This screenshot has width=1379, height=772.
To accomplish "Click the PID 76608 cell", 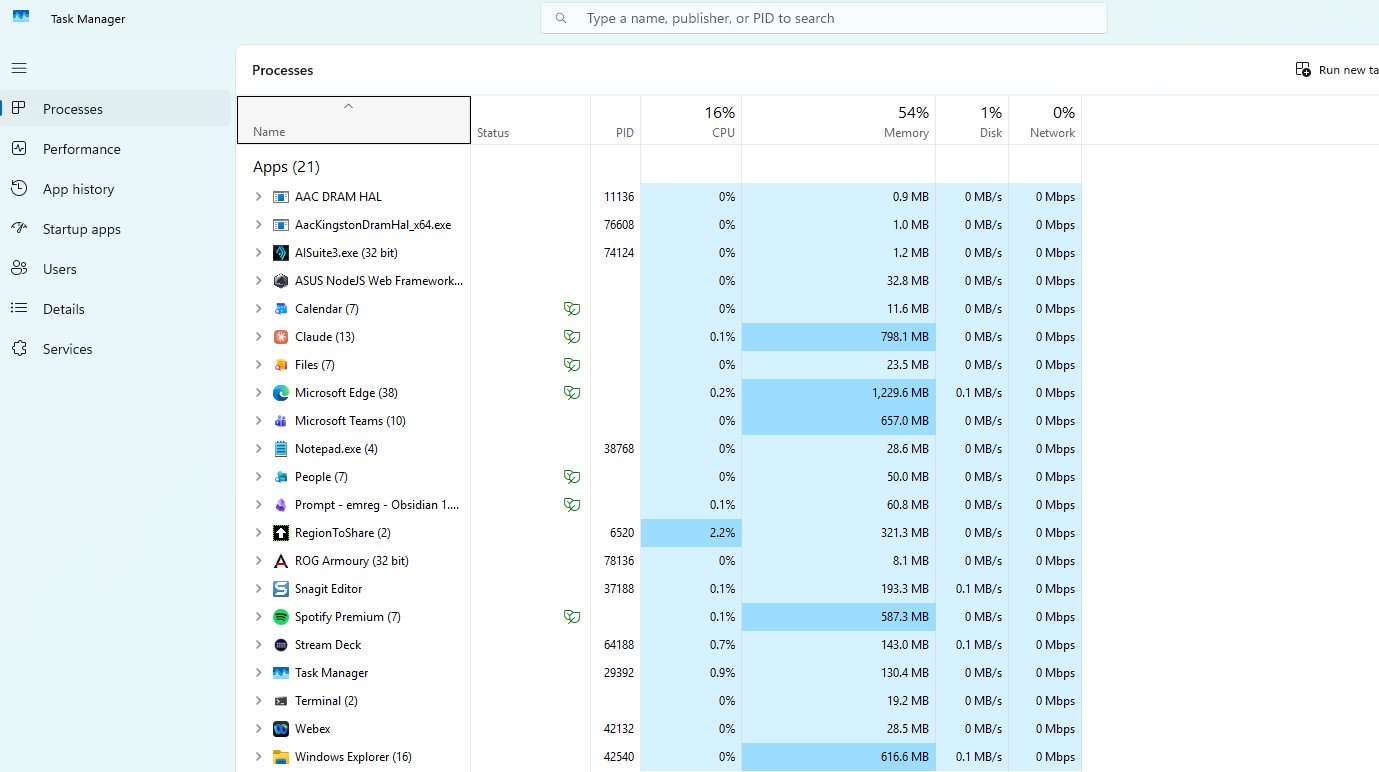I will point(615,225).
